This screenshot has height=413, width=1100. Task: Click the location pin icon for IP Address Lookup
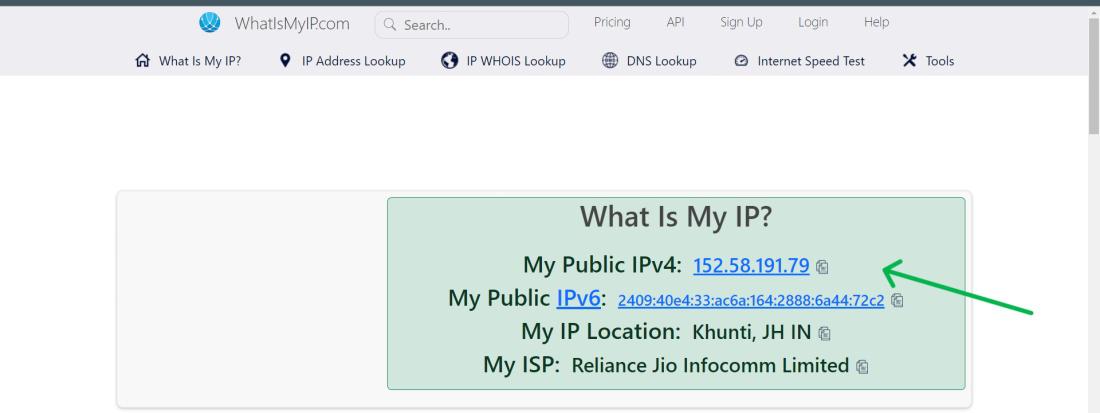click(x=284, y=60)
